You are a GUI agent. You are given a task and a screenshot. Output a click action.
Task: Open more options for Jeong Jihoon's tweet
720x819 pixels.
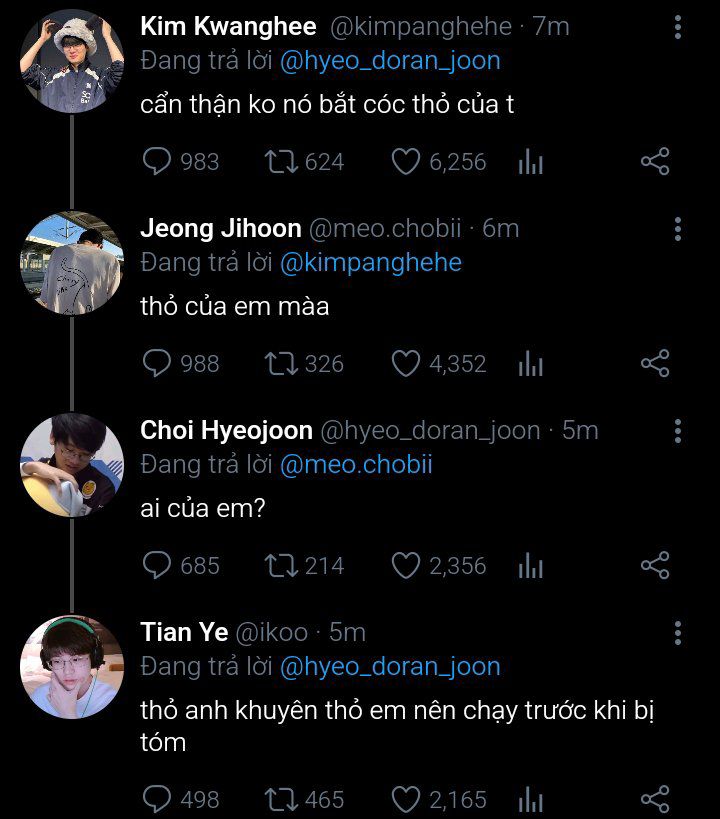[x=678, y=229]
